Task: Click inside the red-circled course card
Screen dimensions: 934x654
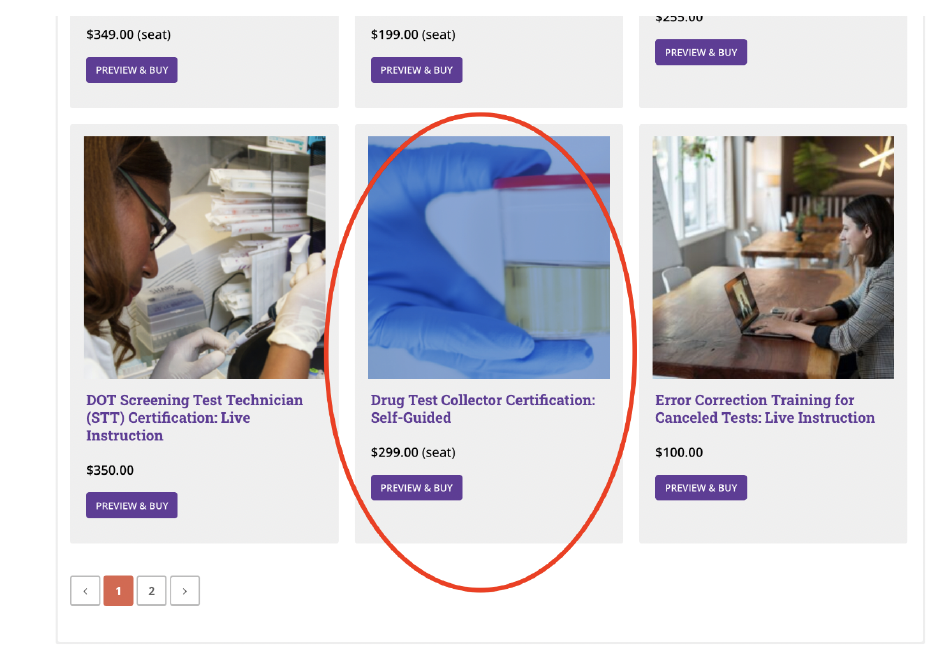Action: (488, 330)
